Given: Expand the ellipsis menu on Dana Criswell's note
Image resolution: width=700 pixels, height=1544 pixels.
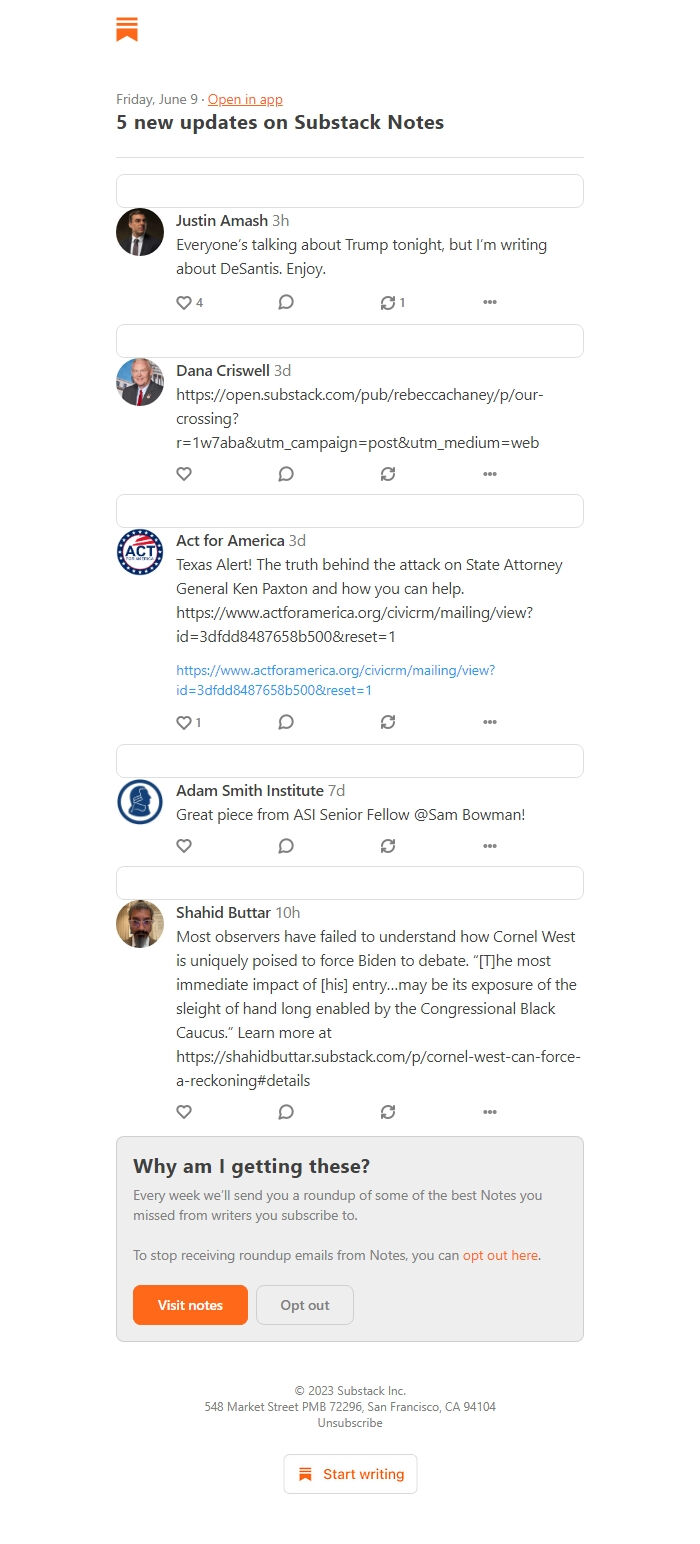Looking at the screenshot, I should point(490,473).
